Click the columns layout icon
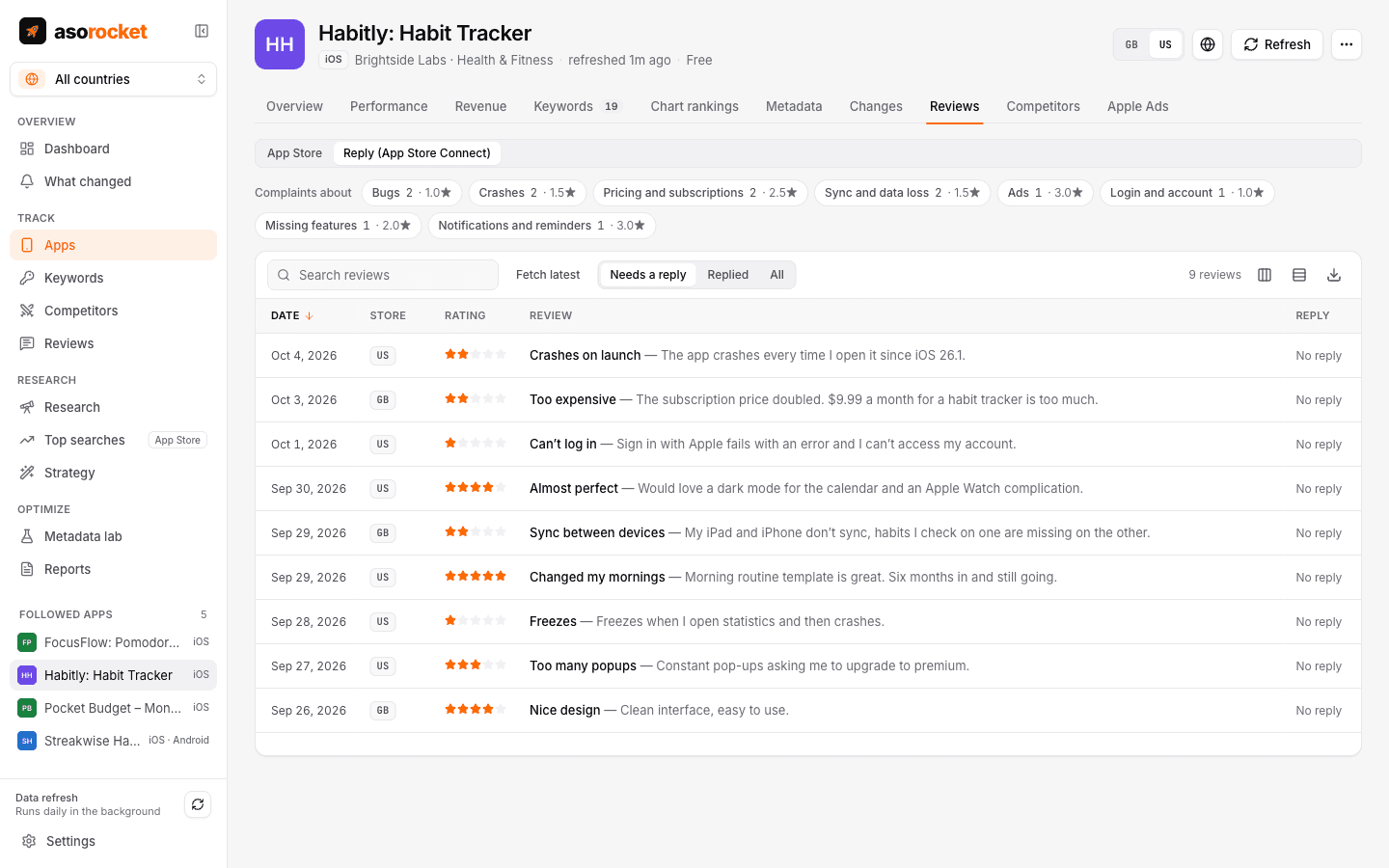Image resolution: width=1389 pixels, height=868 pixels. point(1265,275)
